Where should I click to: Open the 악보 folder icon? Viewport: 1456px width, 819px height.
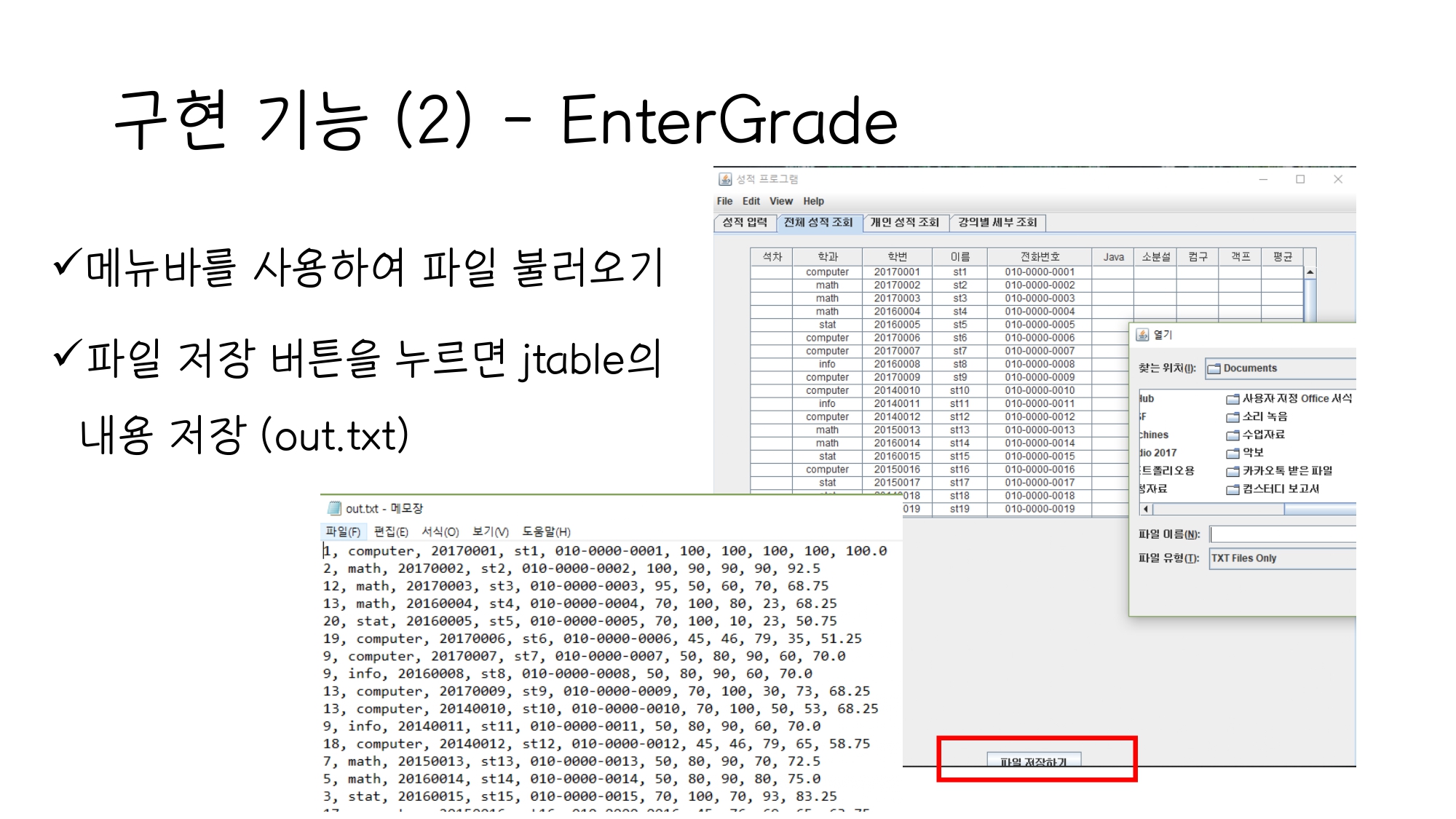coord(1233,453)
